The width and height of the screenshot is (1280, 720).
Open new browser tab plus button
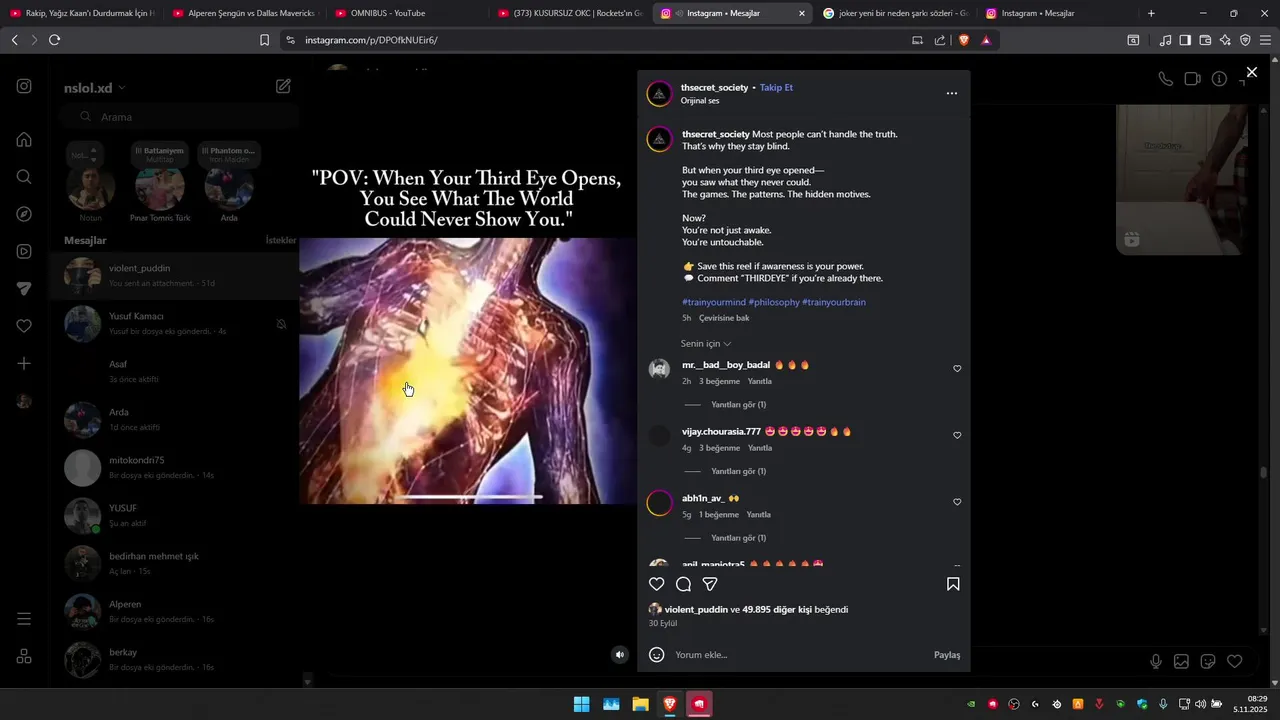(x=1151, y=13)
